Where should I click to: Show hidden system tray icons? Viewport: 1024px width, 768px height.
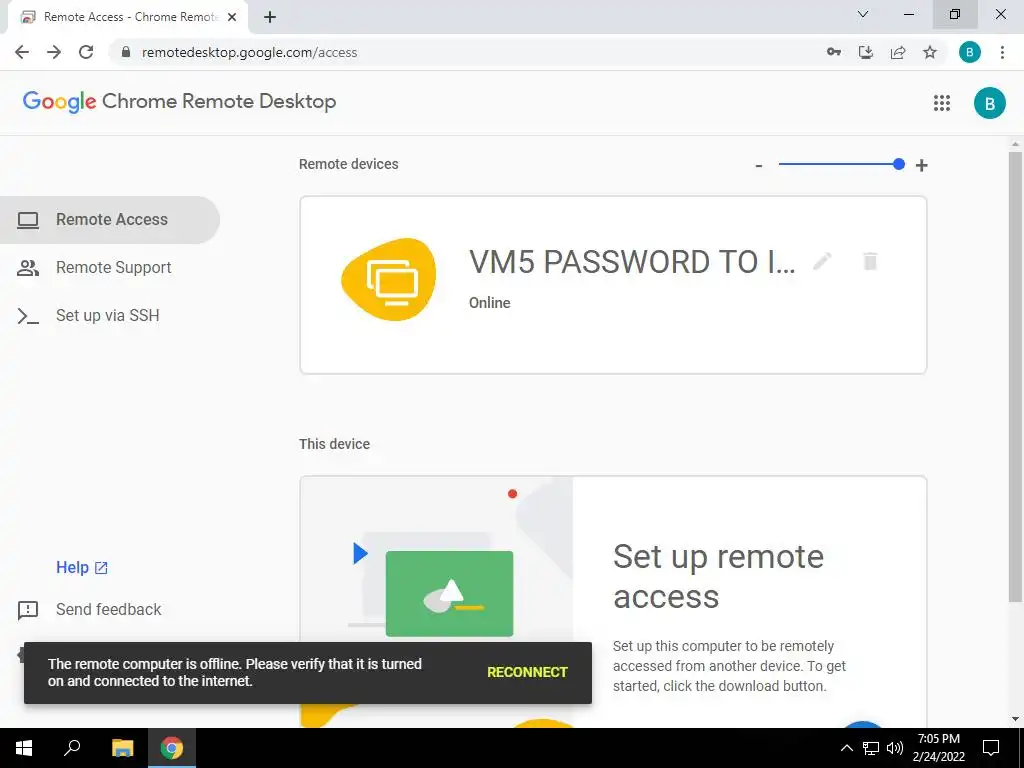point(846,748)
